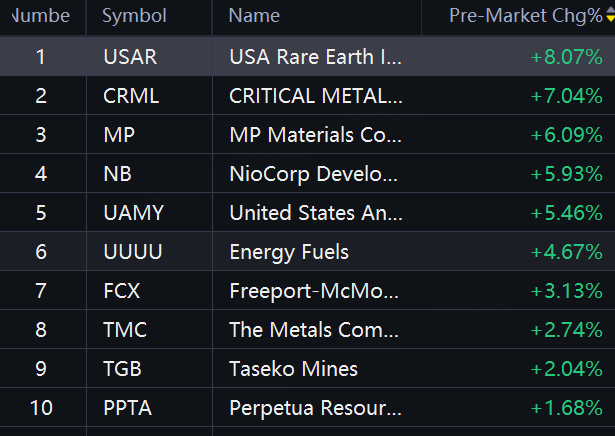The width and height of the screenshot is (615, 436).
Task: Select the CRML ticker symbol
Action: (131, 96)
